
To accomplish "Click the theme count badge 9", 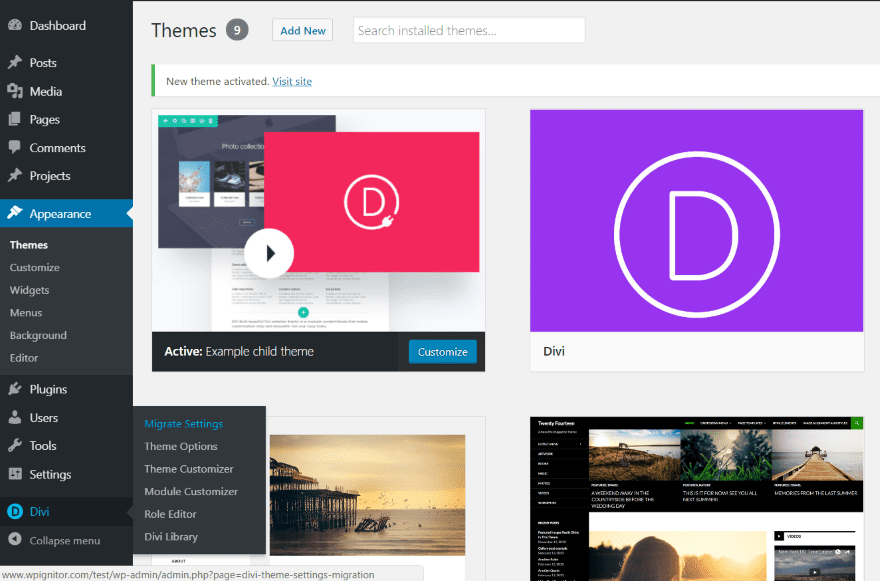I will [237, 30].
